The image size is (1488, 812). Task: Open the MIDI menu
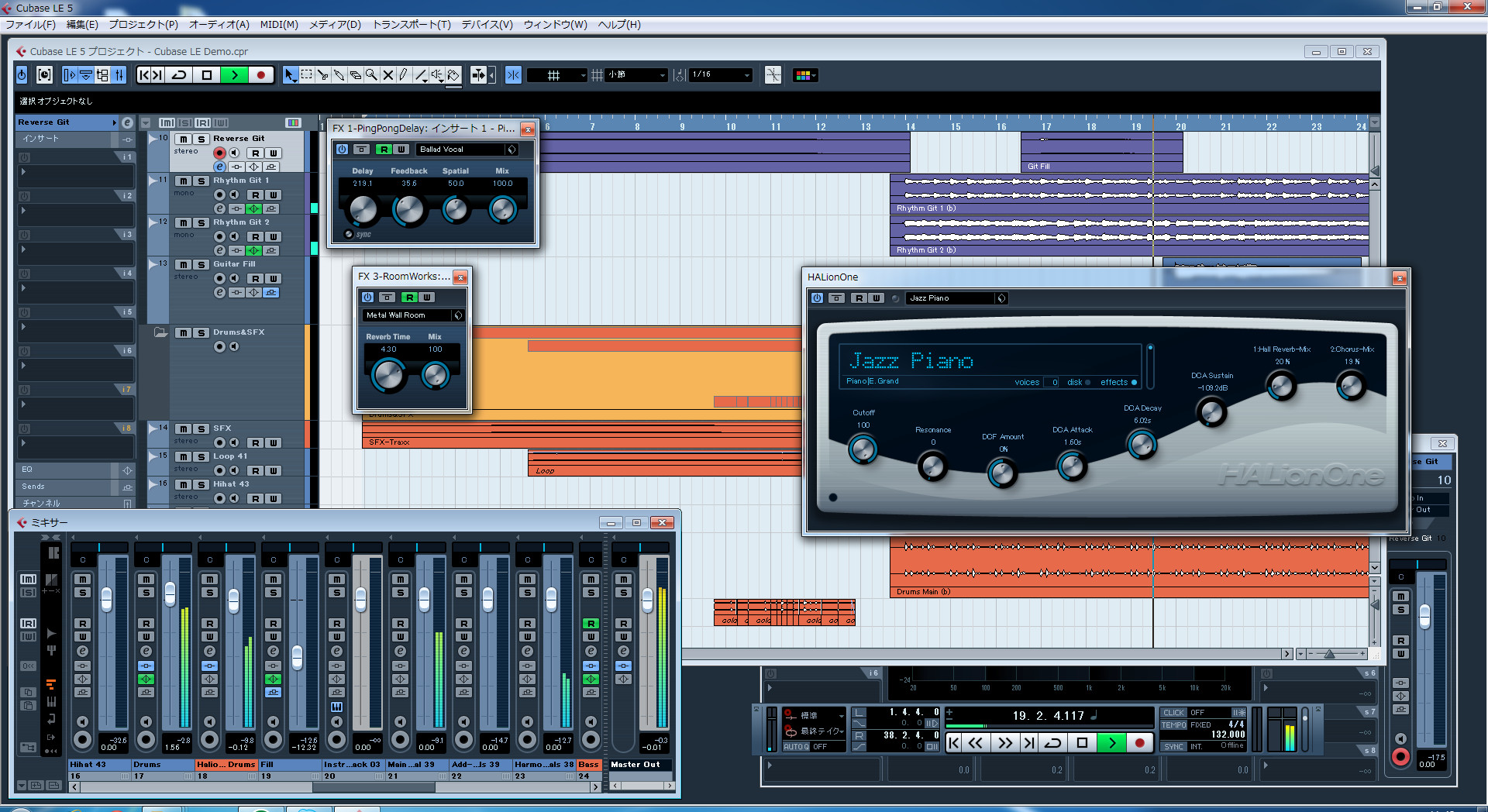tap(279, 25)
